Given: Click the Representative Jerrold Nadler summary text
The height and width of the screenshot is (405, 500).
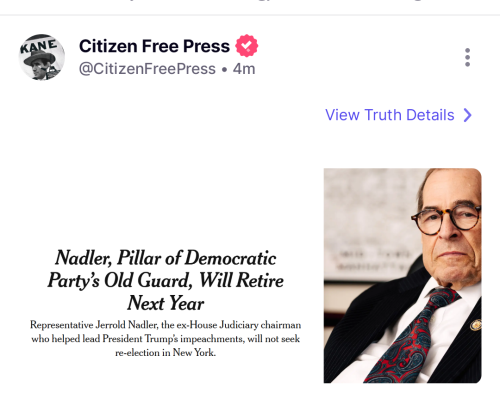Looking at the screenshot, I should pyautogui.click(x=166, y=338).
